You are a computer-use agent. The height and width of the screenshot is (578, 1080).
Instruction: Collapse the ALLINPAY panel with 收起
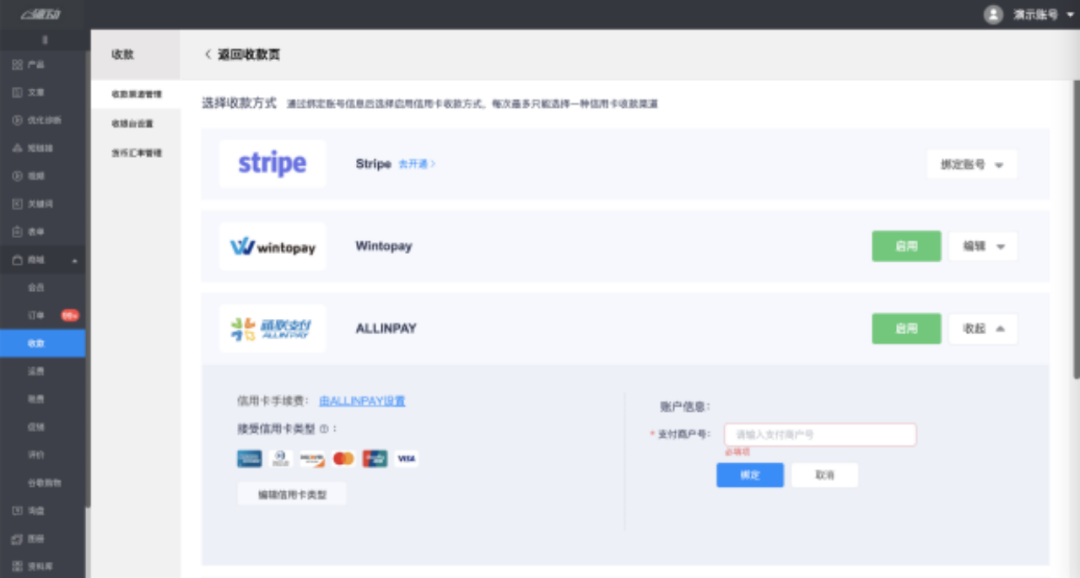pyautogui.click(x=982, y=329)
